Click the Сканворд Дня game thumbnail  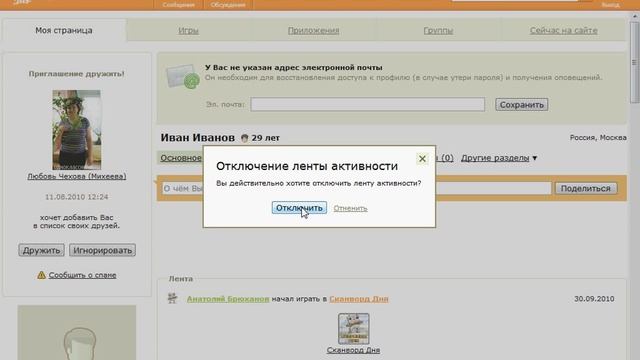click(353, 329)
